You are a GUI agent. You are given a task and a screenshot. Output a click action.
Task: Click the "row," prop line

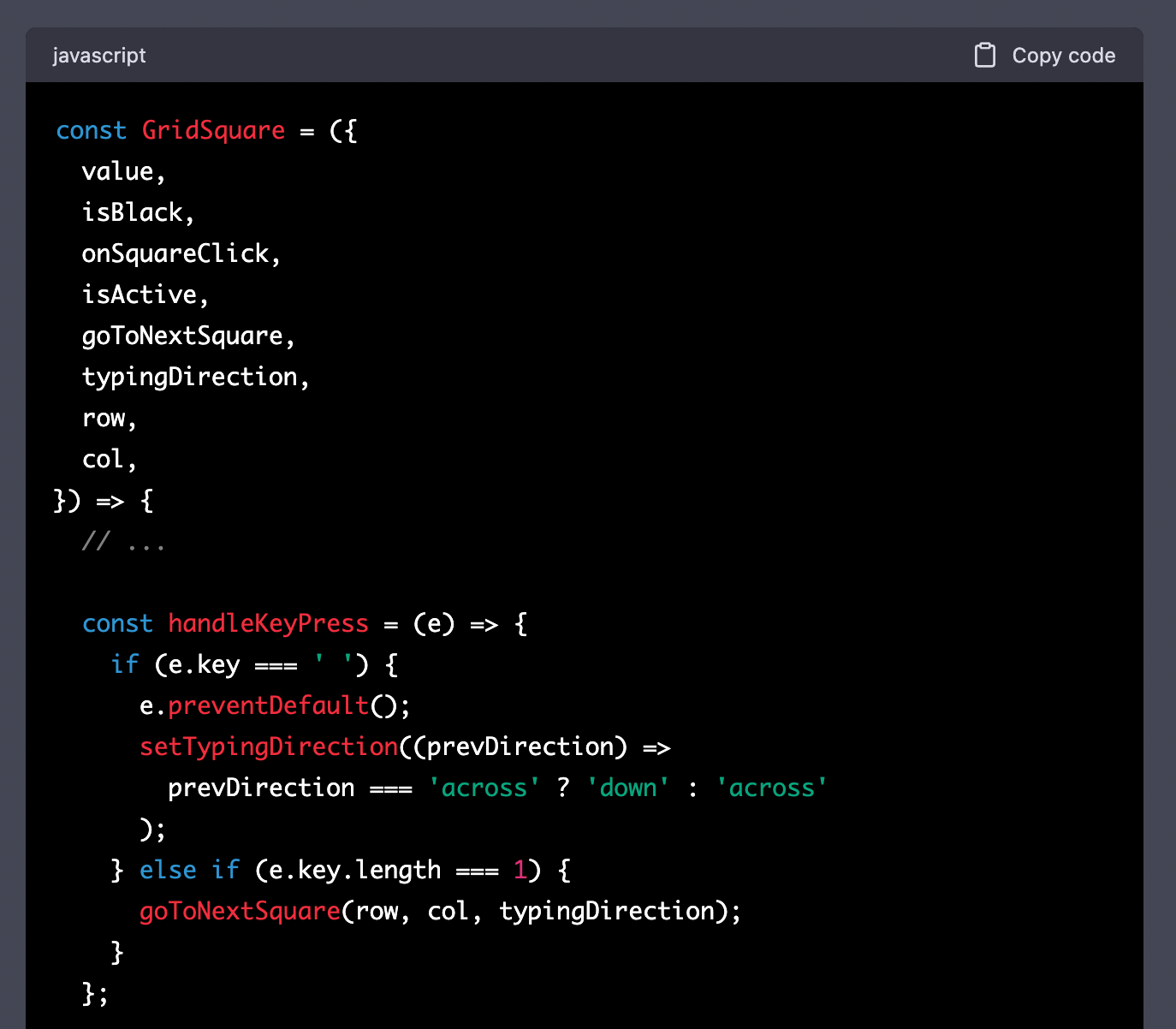[x=109, y=418]
